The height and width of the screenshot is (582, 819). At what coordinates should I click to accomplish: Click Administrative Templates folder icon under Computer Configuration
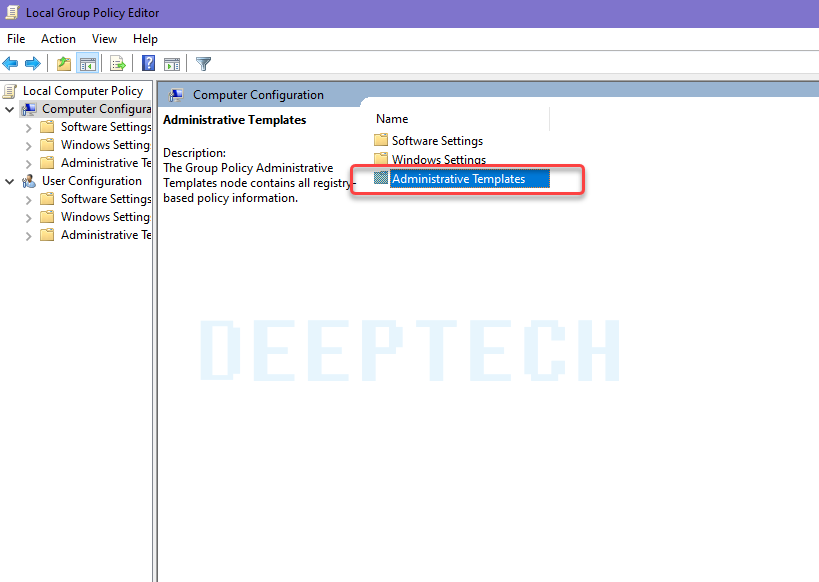click(47, 163)
